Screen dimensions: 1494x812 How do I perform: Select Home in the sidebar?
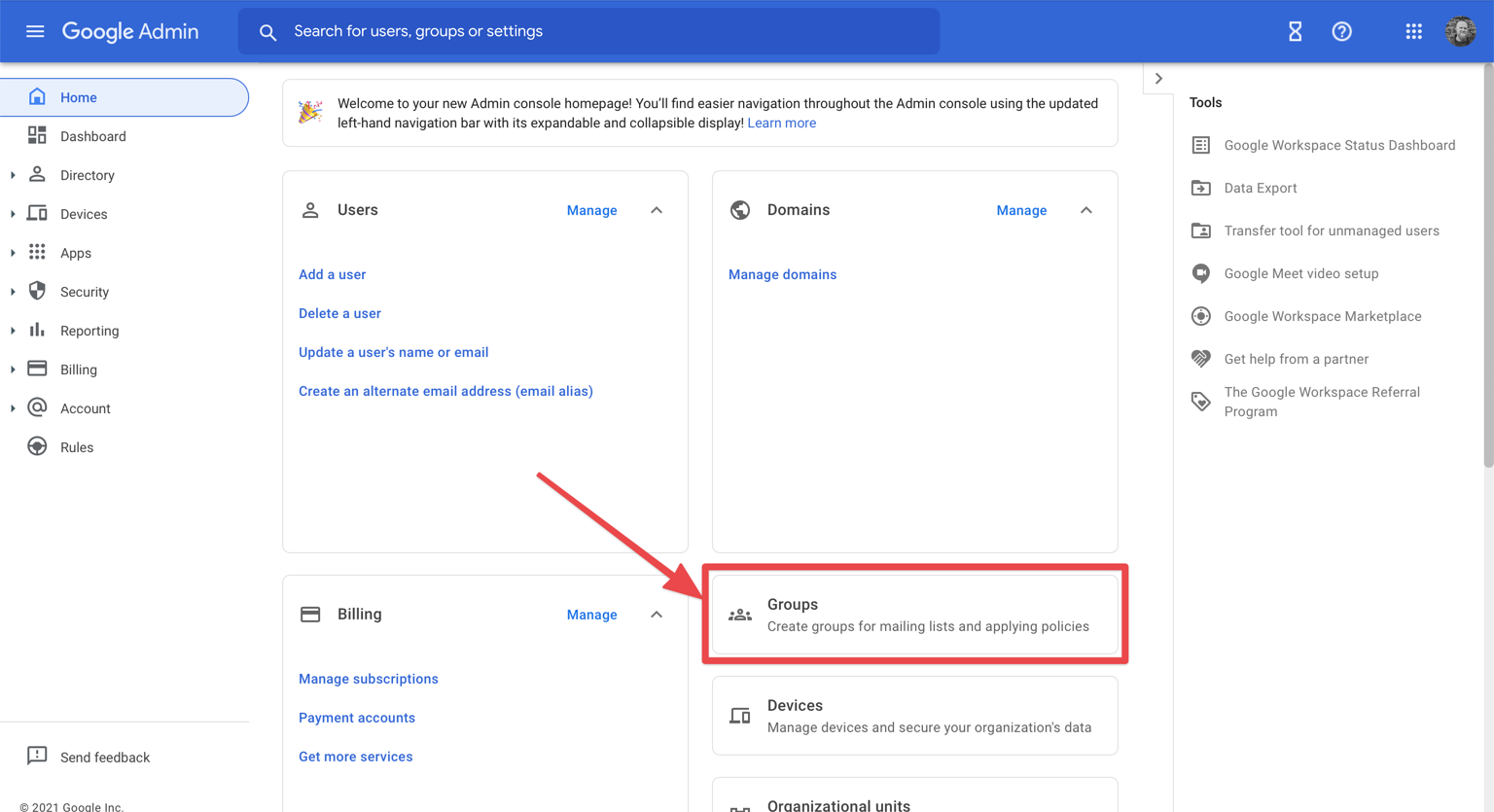point(124,97)
